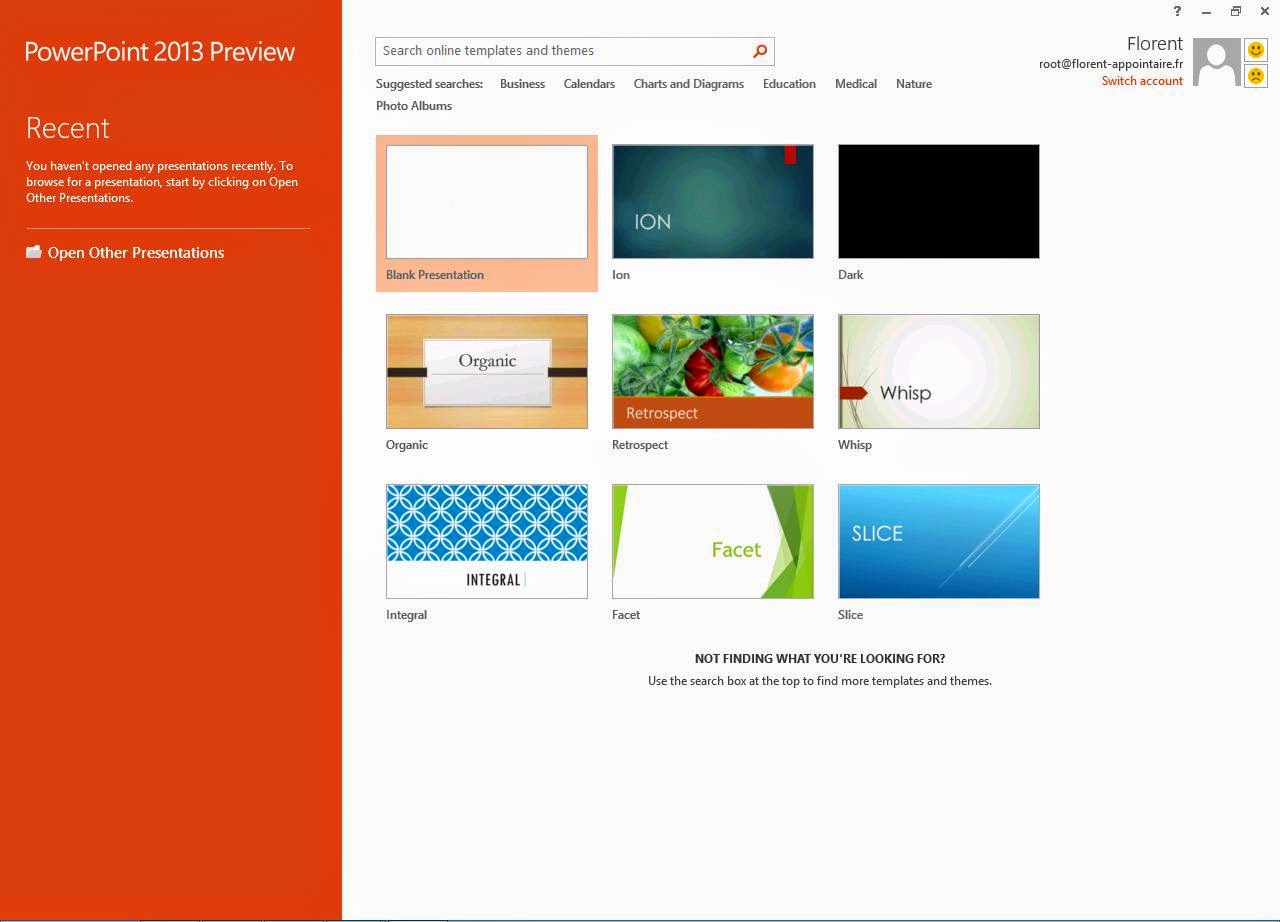This screenshot has width=1280, height=922.
Task: Click the Blank Presentation caption text
Action: 435,275
